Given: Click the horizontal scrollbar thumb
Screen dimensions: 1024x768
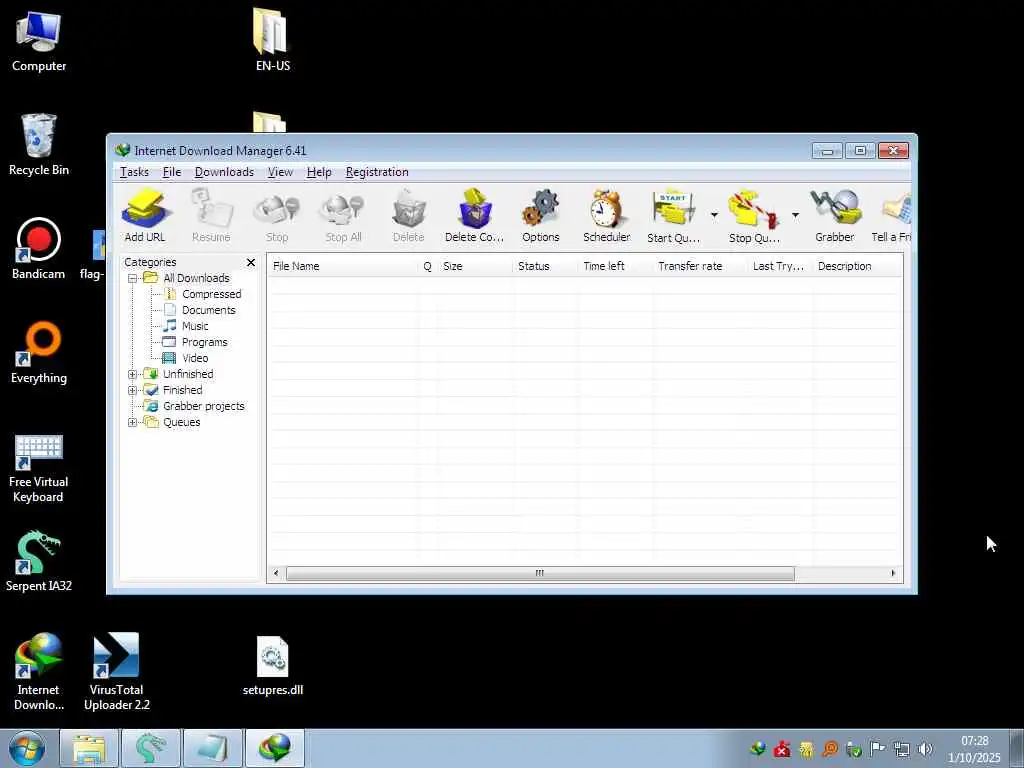Looking at the screenshot, I should pyautogui.click(x=540, y=573).
